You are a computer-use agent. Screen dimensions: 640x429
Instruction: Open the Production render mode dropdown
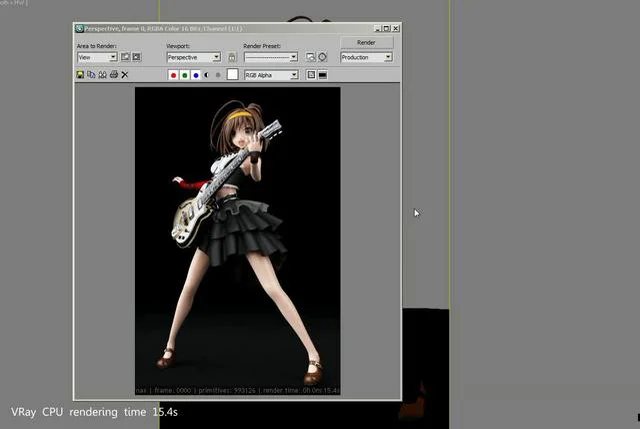[x=367, y=57]
